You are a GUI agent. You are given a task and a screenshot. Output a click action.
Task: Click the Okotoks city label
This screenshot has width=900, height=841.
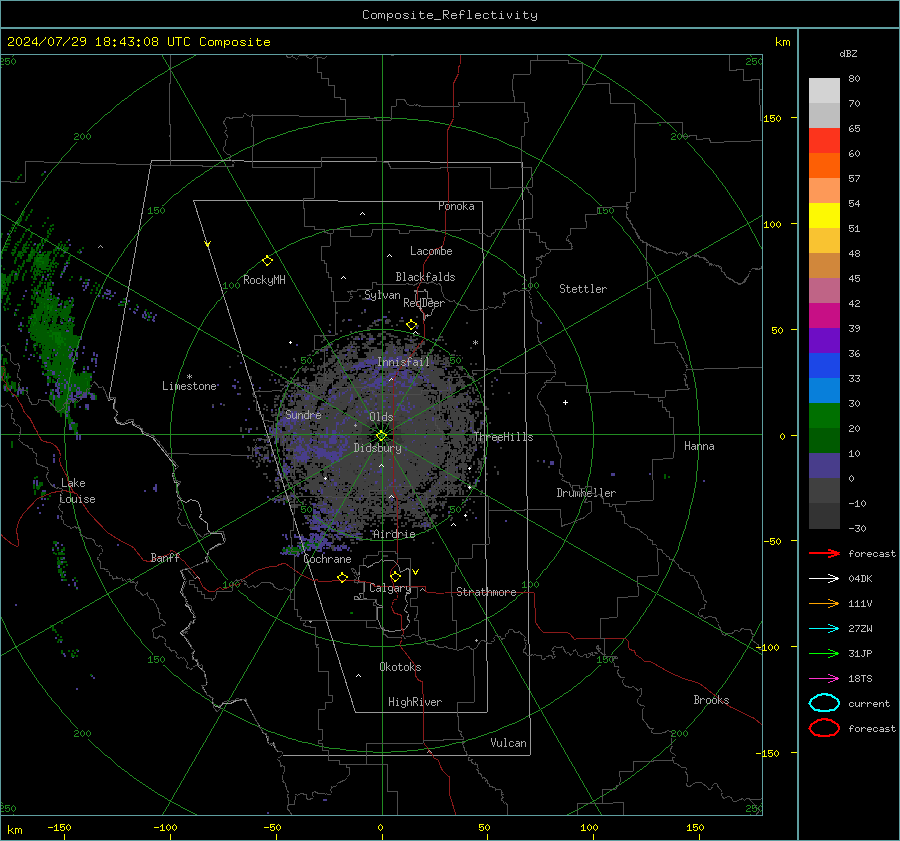400,667
